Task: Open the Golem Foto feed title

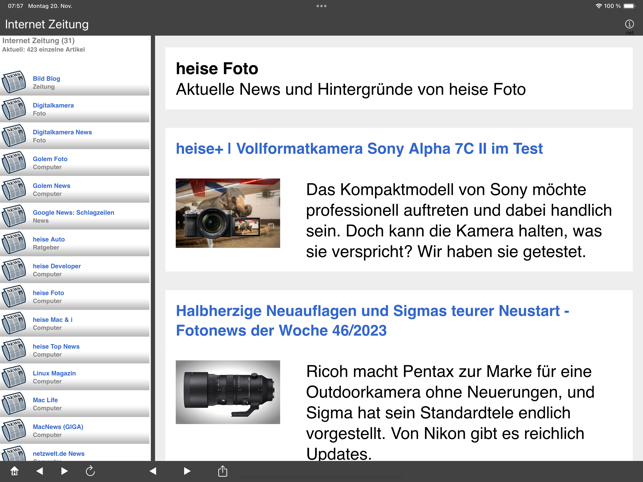Action: pos(50,159)
